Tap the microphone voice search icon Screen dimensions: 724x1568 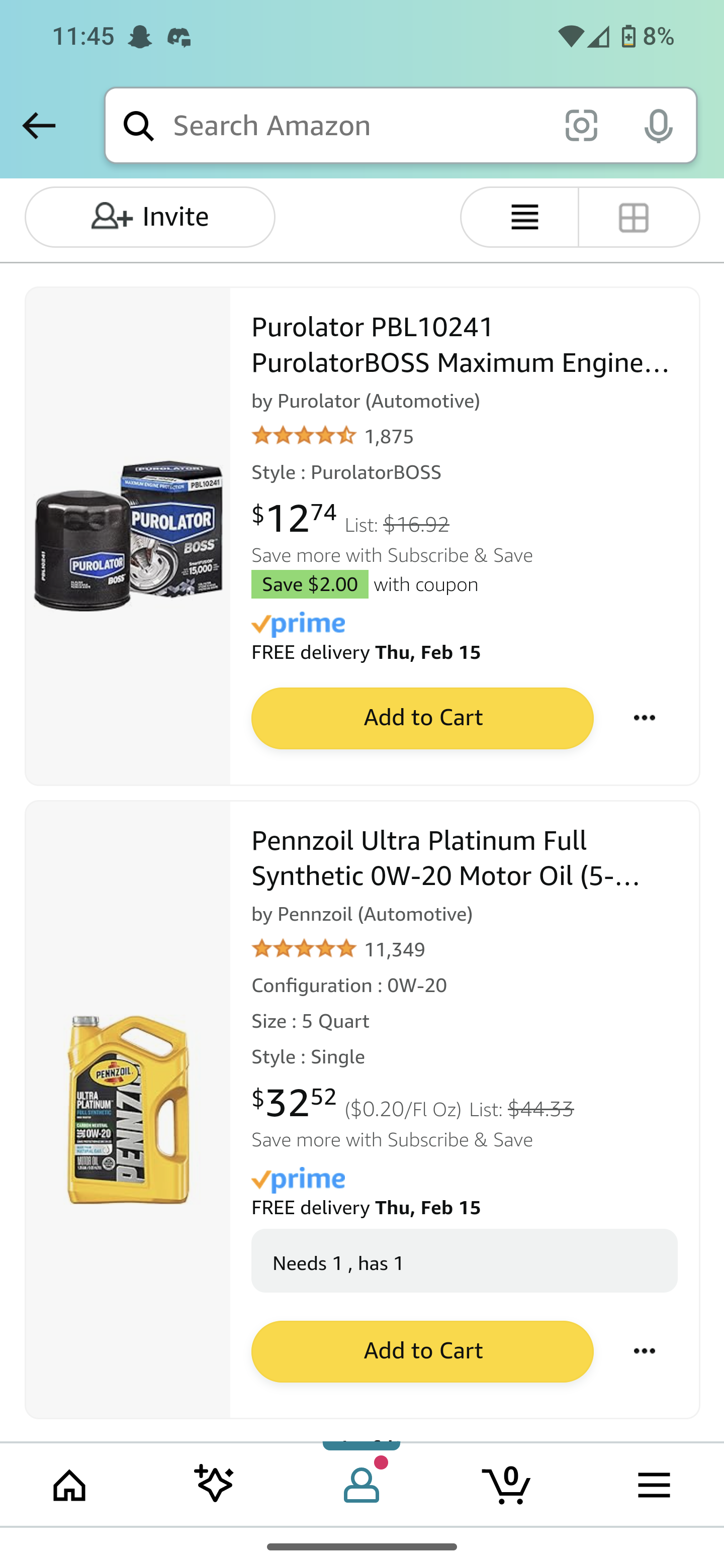coord(658,126)
